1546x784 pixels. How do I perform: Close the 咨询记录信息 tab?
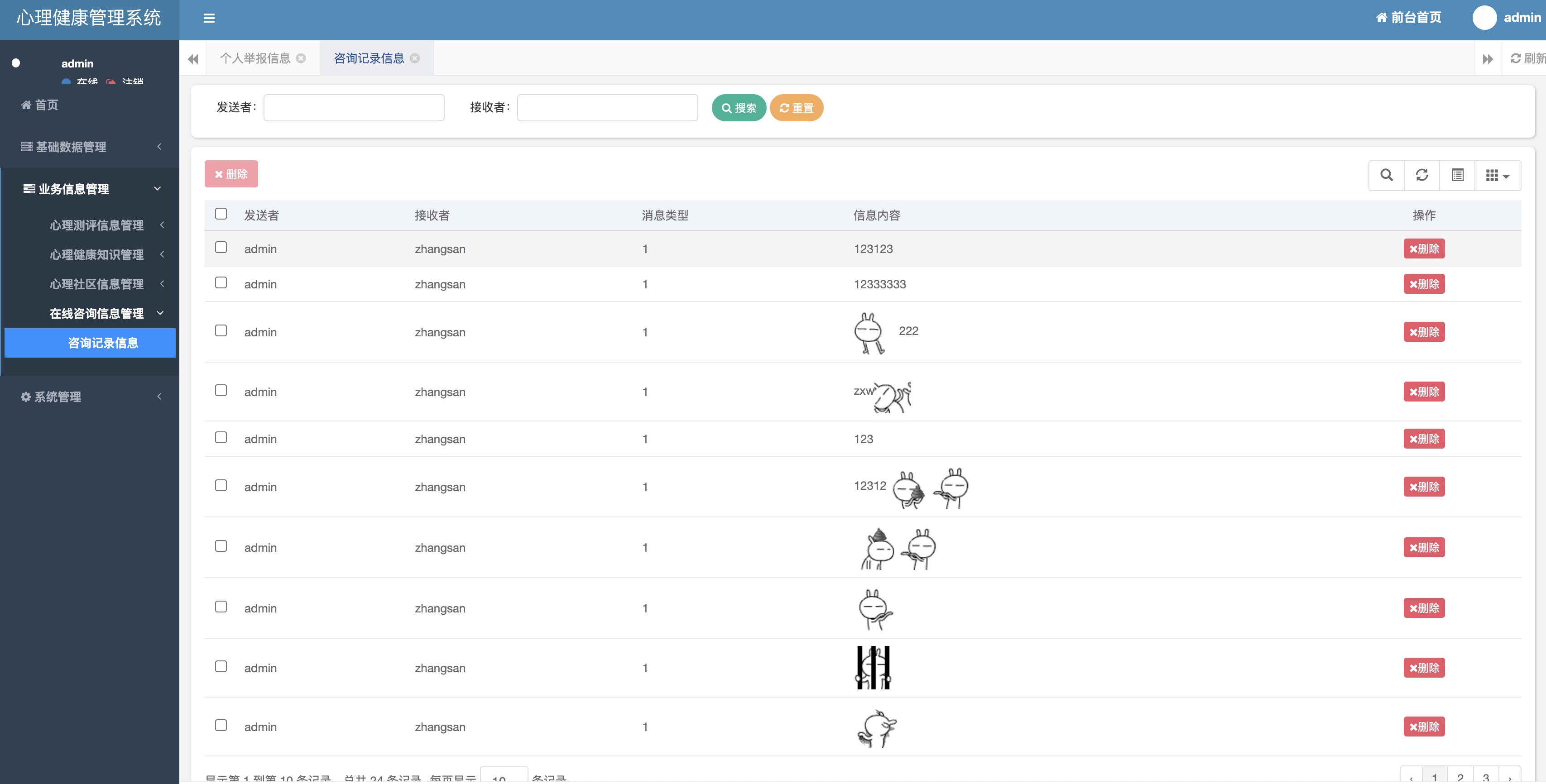[415, 58]
